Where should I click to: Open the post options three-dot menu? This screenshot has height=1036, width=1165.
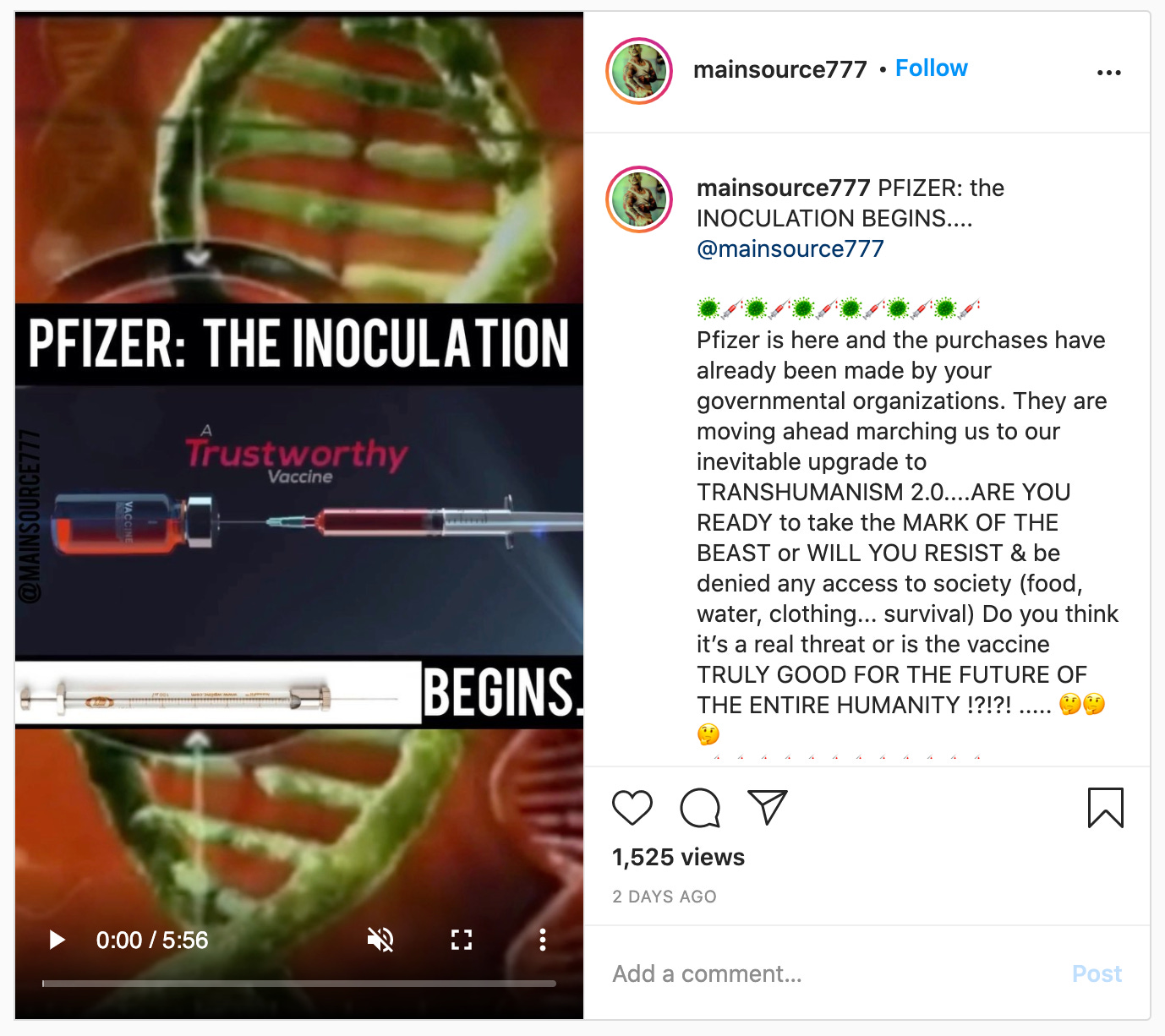(x=1108, y=73)
